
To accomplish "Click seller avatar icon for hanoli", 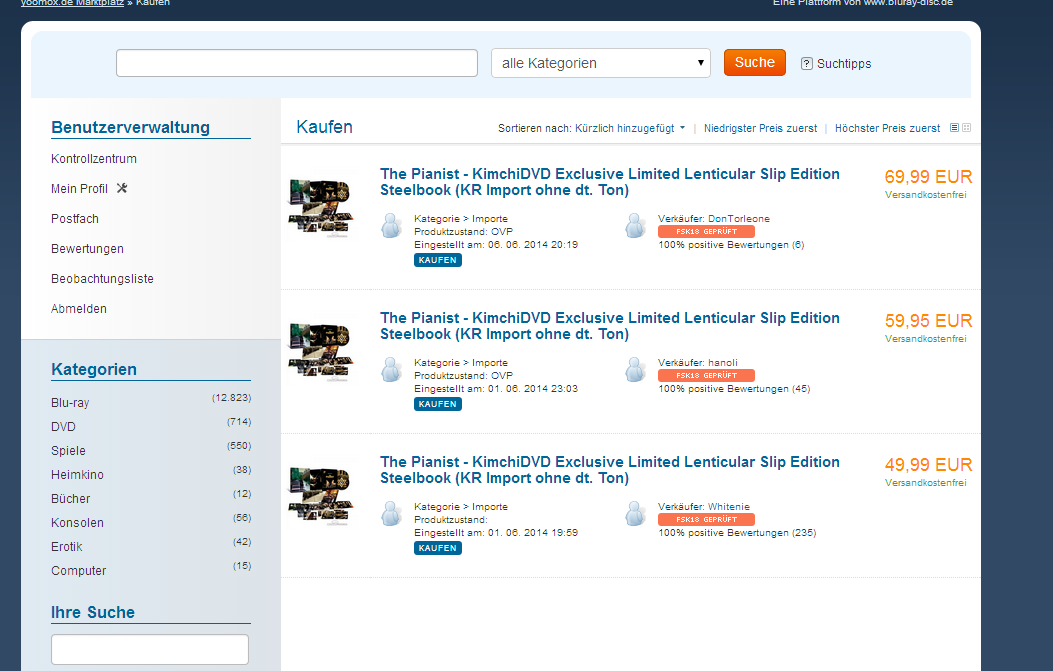I will [x=635, y=370].
